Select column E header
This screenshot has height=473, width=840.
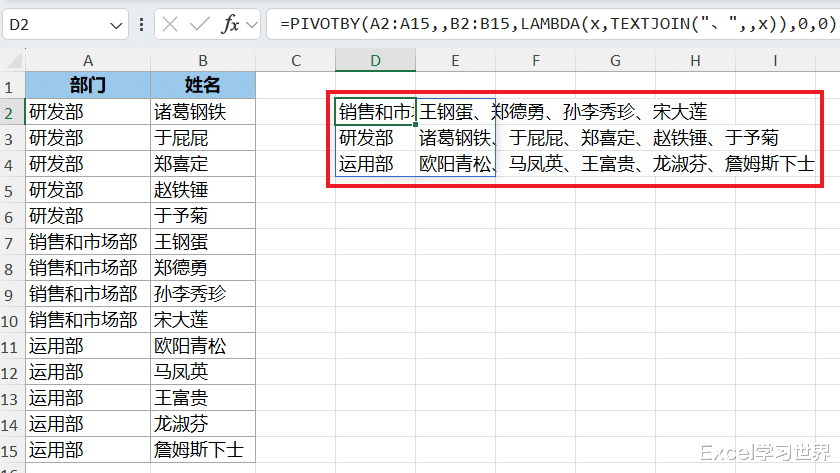(455, 61)
